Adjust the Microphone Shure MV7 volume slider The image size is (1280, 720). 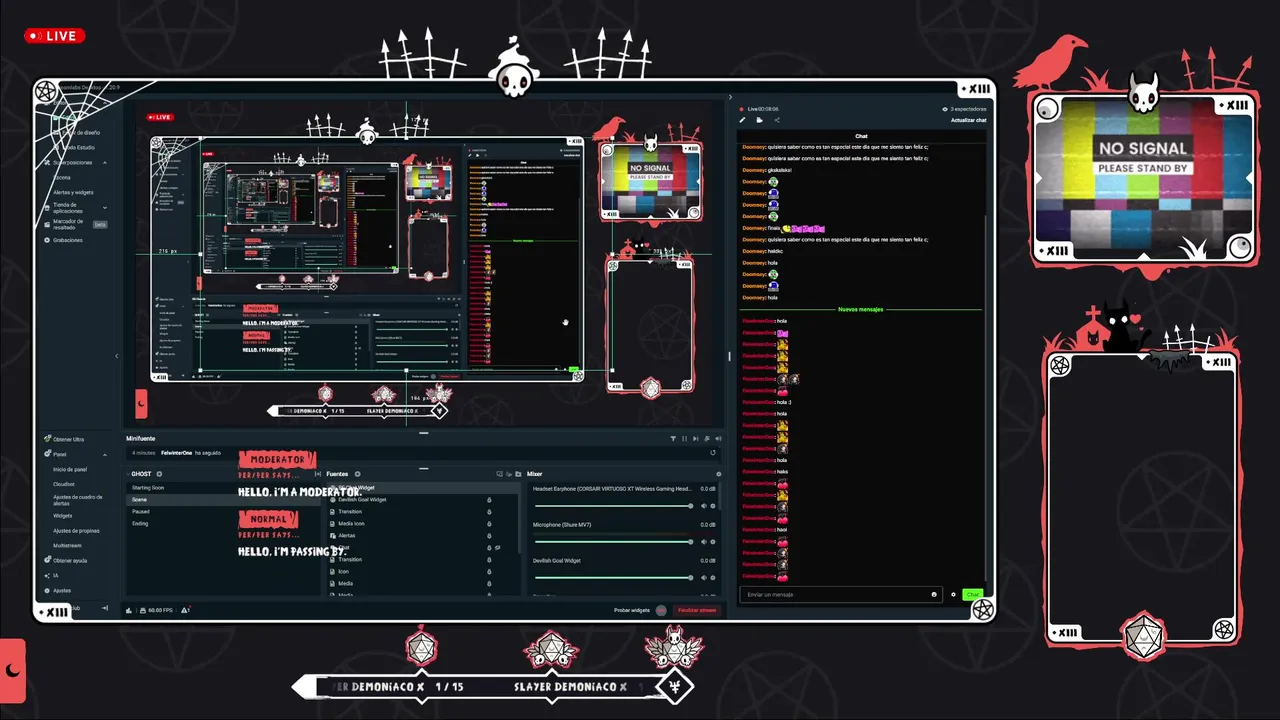[612, 542]
